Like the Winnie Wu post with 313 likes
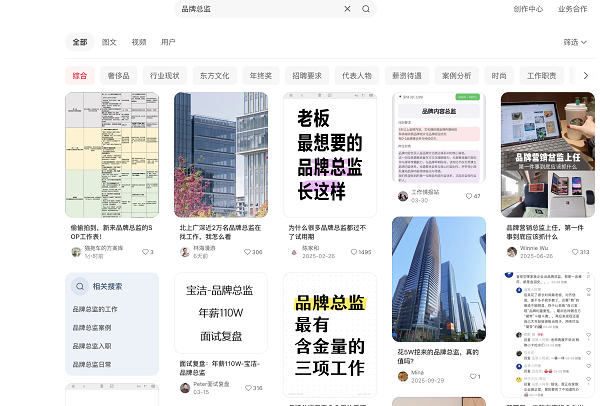This screenshot has width=600, height=406. pos(573,252)
